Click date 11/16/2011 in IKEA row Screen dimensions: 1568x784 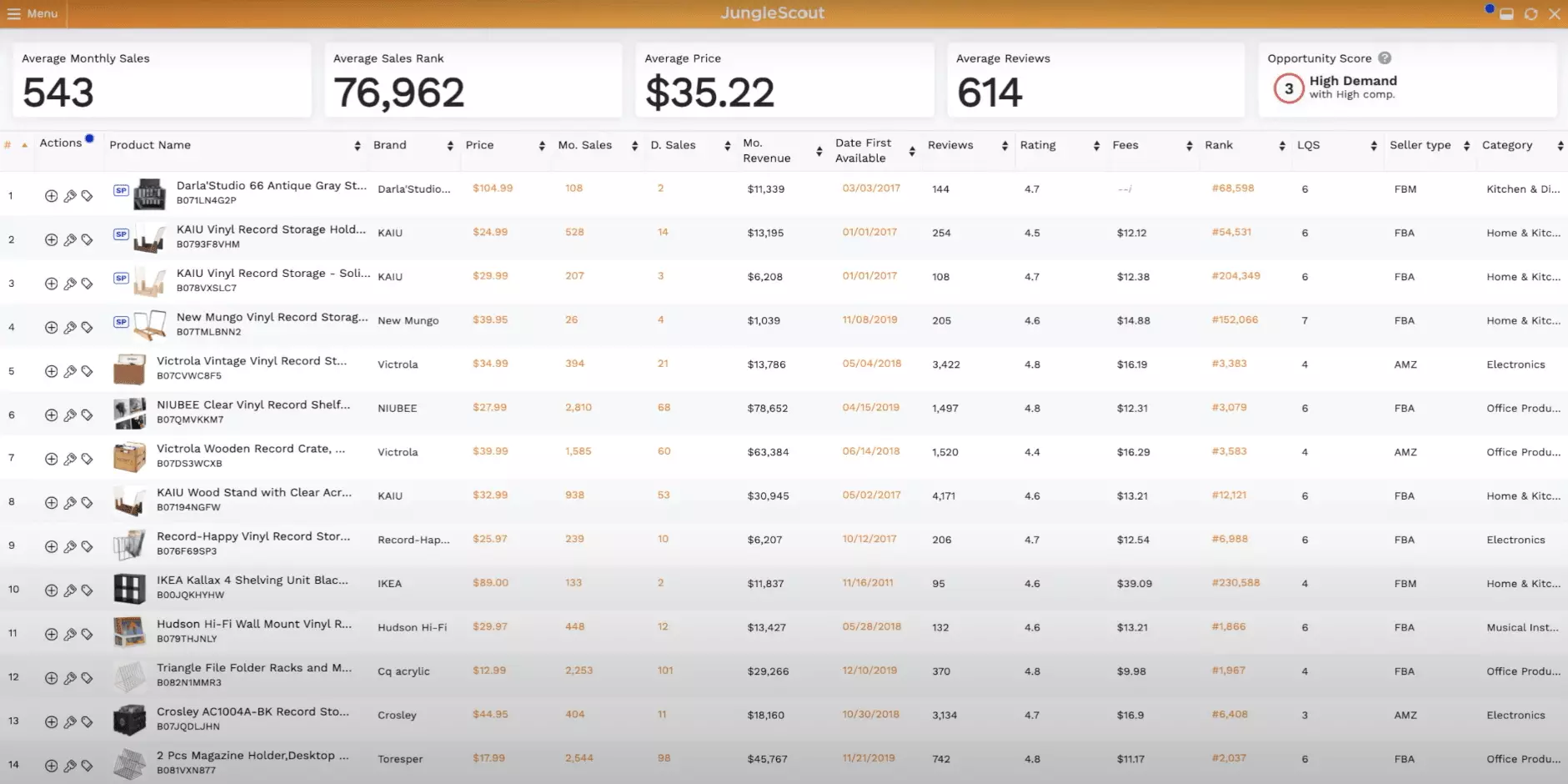click(x=868, y=583)
